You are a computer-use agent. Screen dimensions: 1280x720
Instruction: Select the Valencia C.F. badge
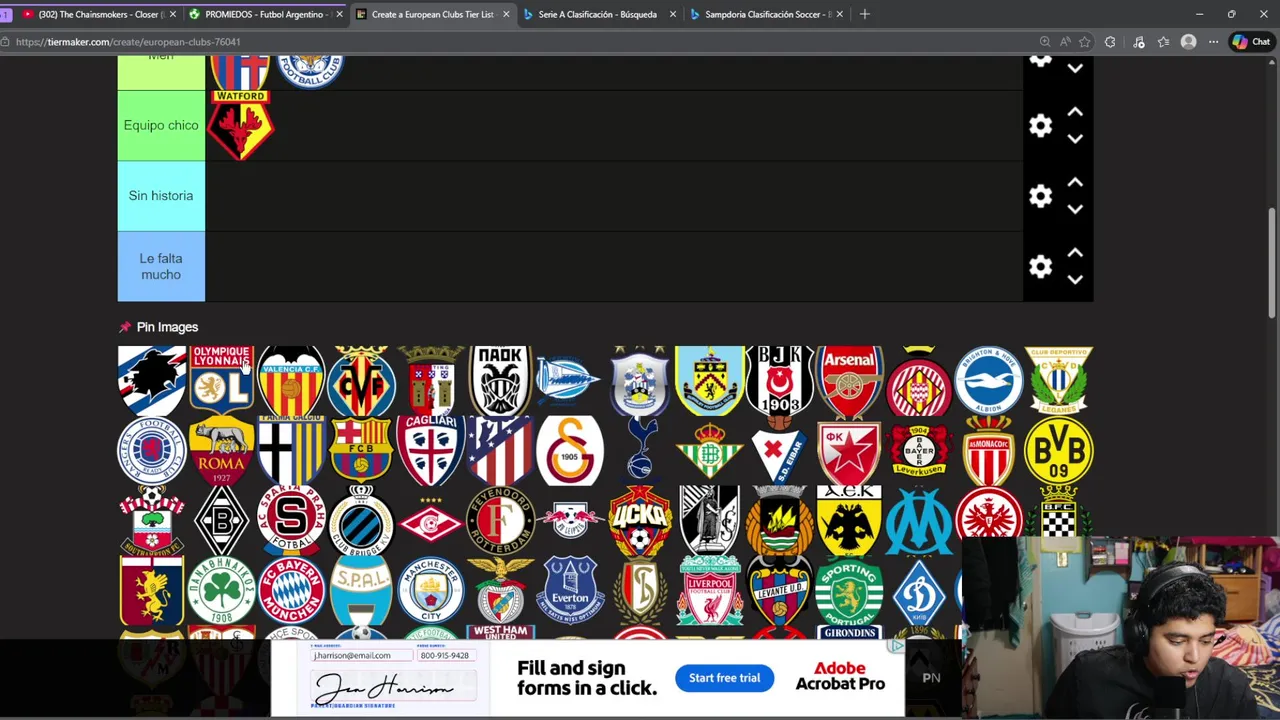pos(291,381)
